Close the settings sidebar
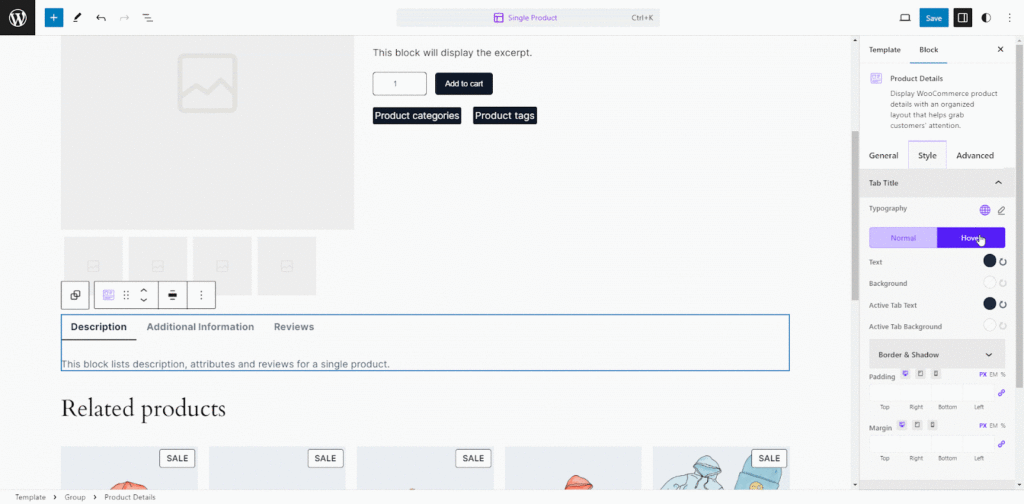Screen dimensions: 1024x504 point(1000,50)
